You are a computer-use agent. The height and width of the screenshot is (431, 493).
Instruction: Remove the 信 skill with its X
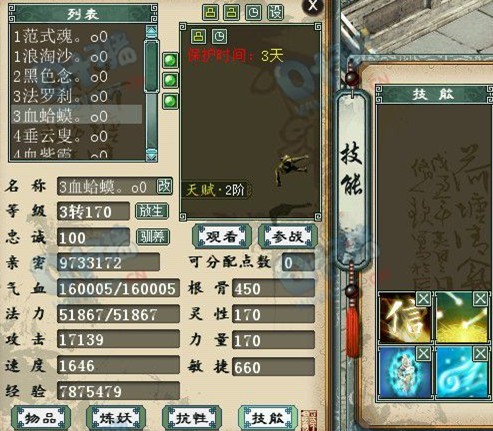(424, 299)
